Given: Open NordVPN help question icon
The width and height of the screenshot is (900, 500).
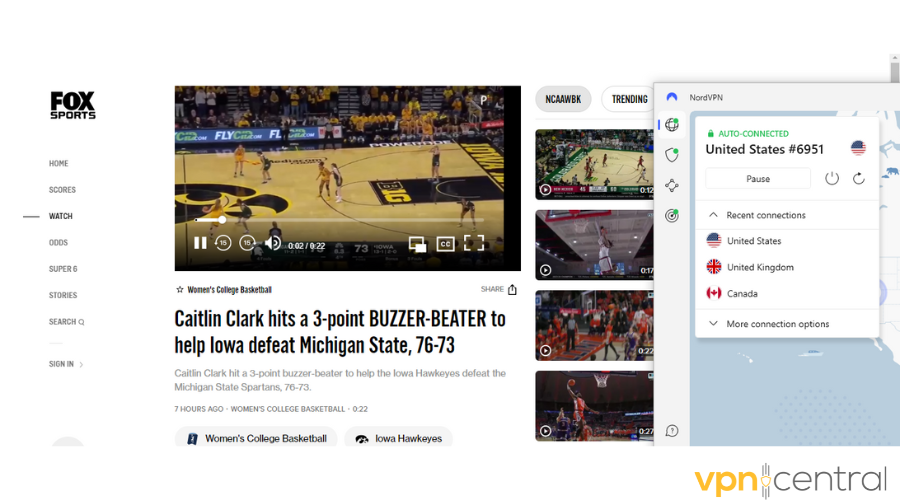Looking at the screenshot, I should point(672,431).
